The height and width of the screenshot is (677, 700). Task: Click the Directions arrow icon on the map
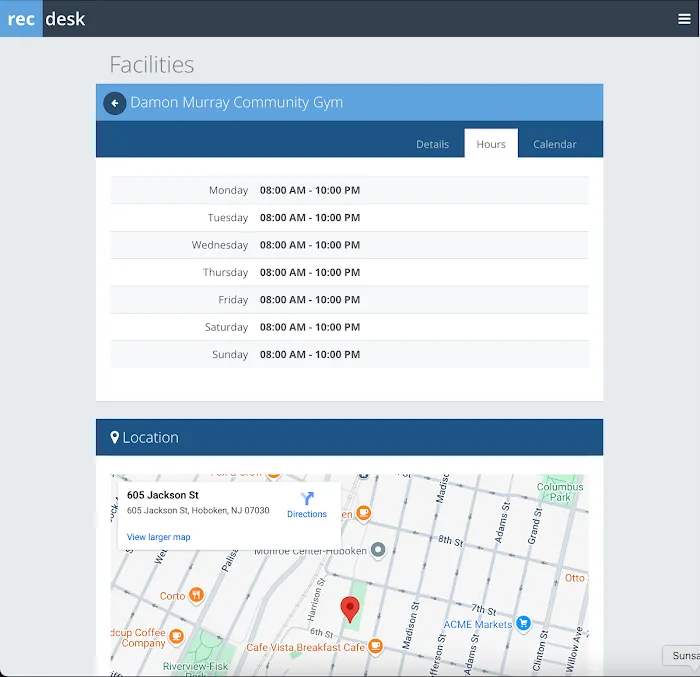click(307, 498)
